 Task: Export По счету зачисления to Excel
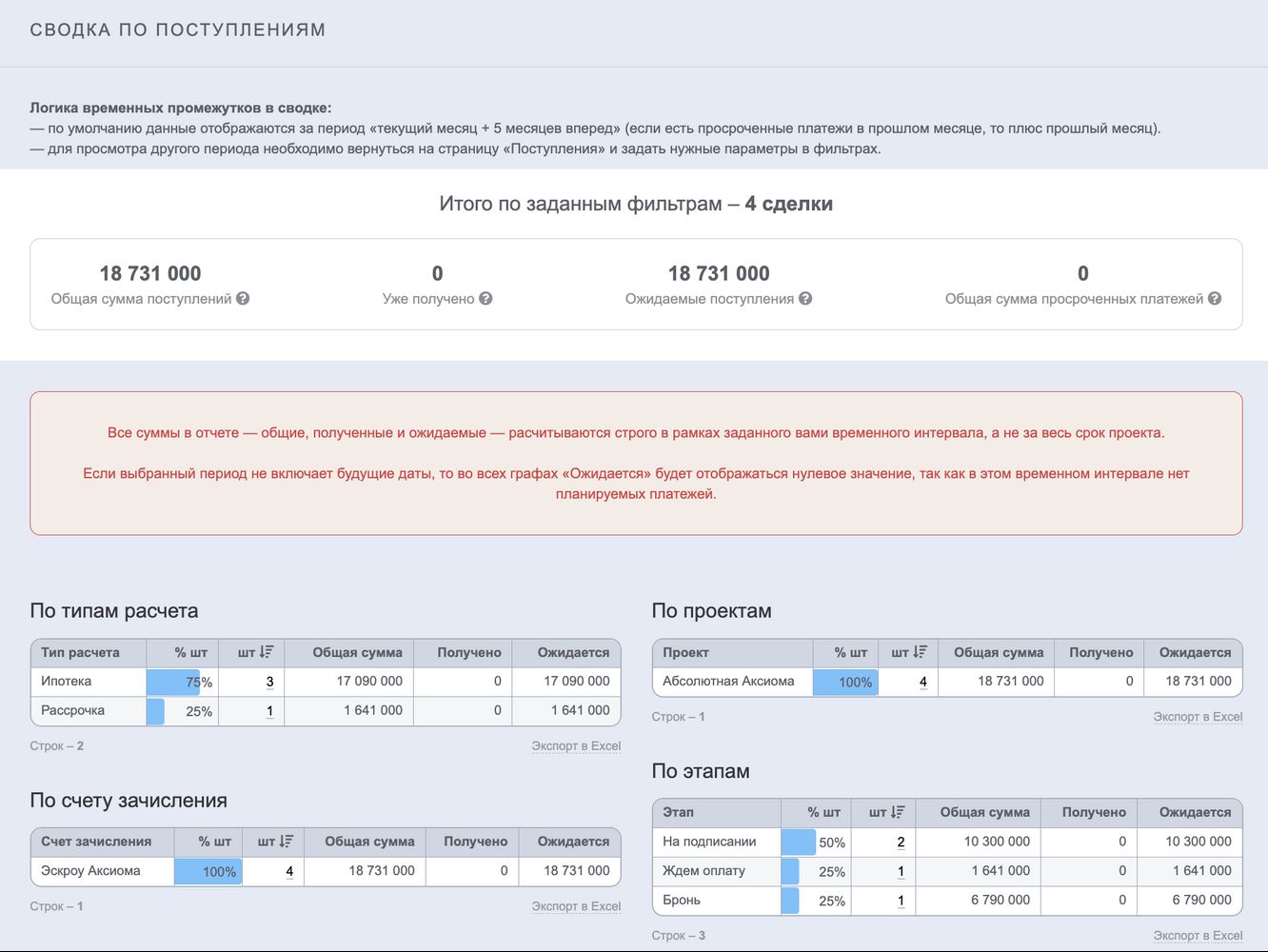pyautogui.click(x=576, y=906)
